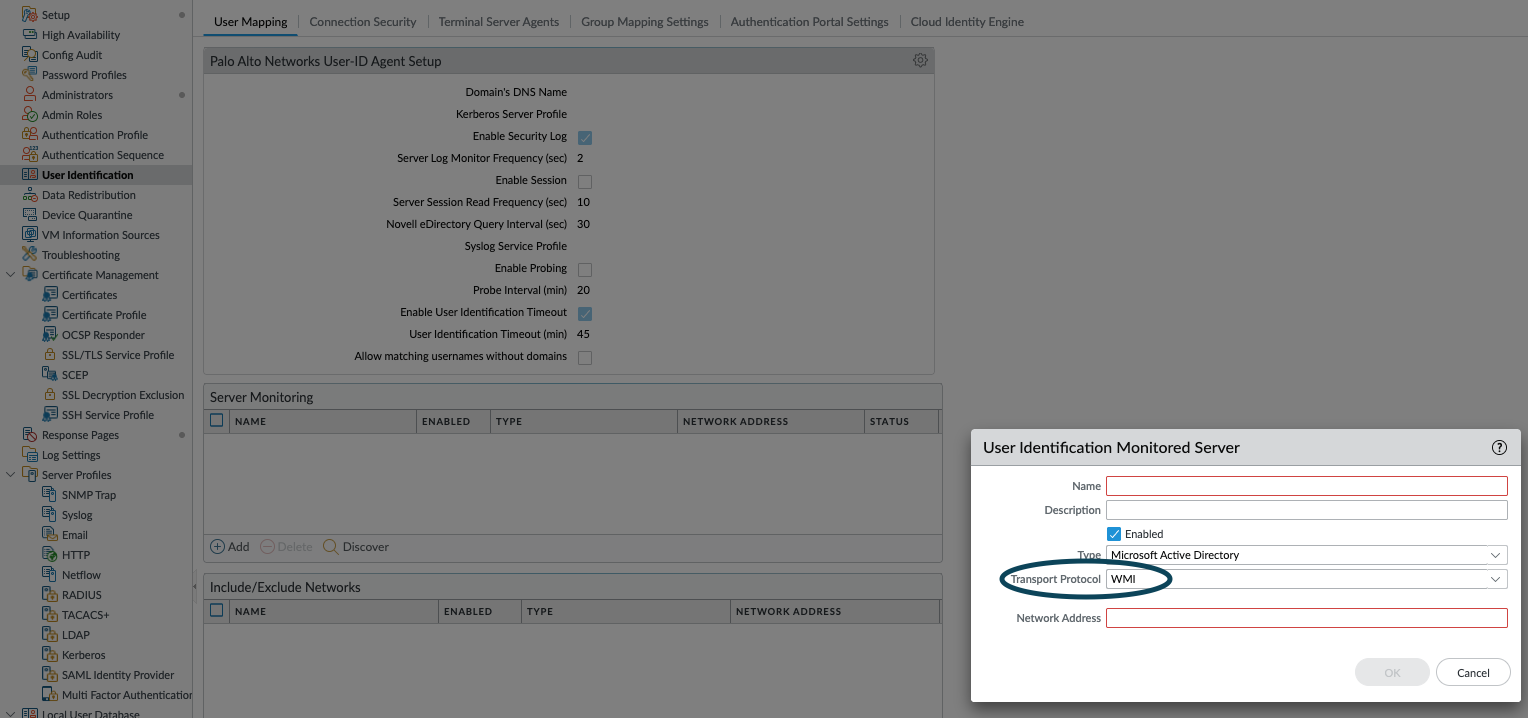The image size is (1528, 718).
Task: Collapse the Certificate Management tree node
Action: 11,275
